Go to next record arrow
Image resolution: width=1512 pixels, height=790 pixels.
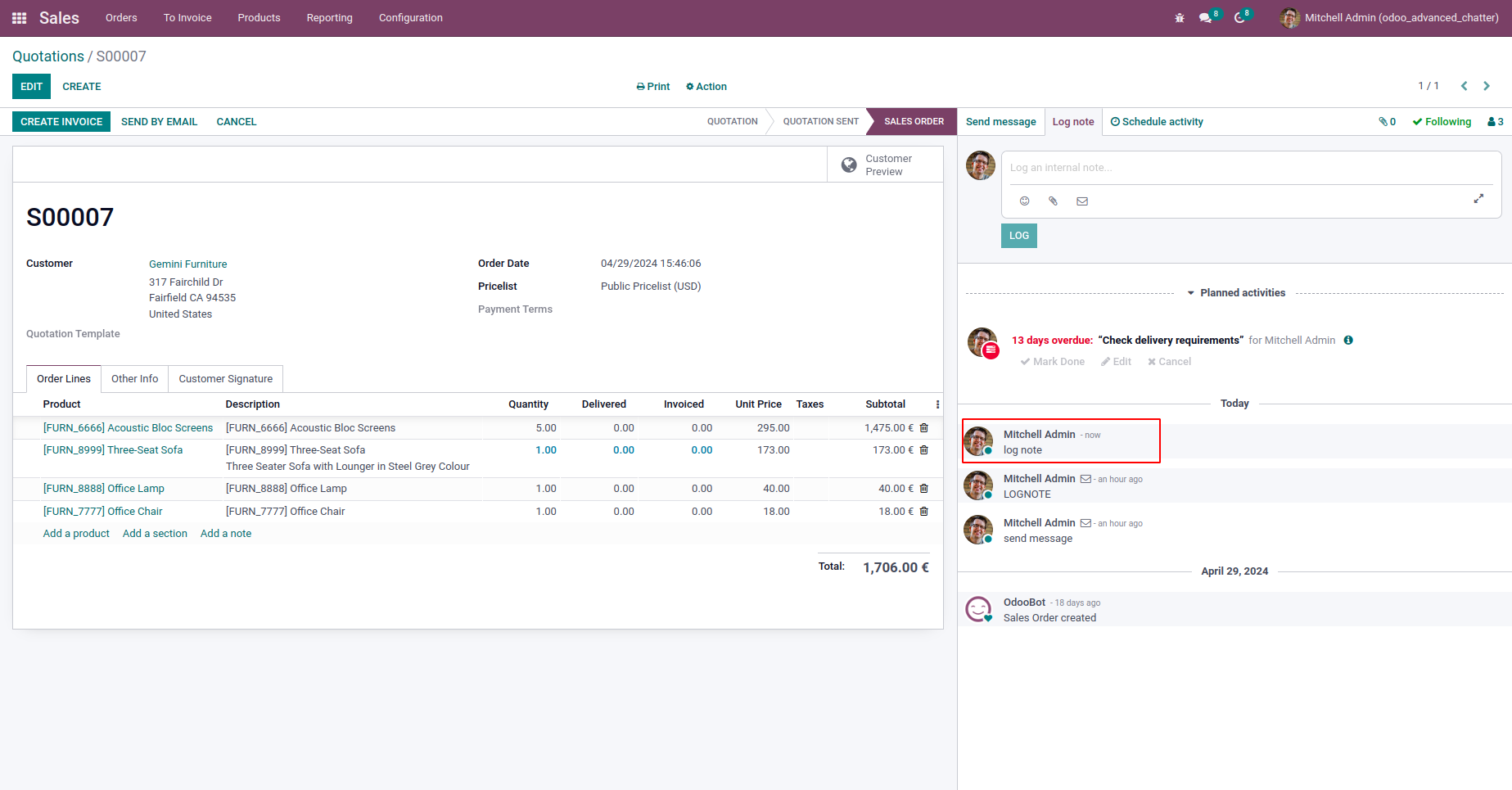click(1487, 86)
